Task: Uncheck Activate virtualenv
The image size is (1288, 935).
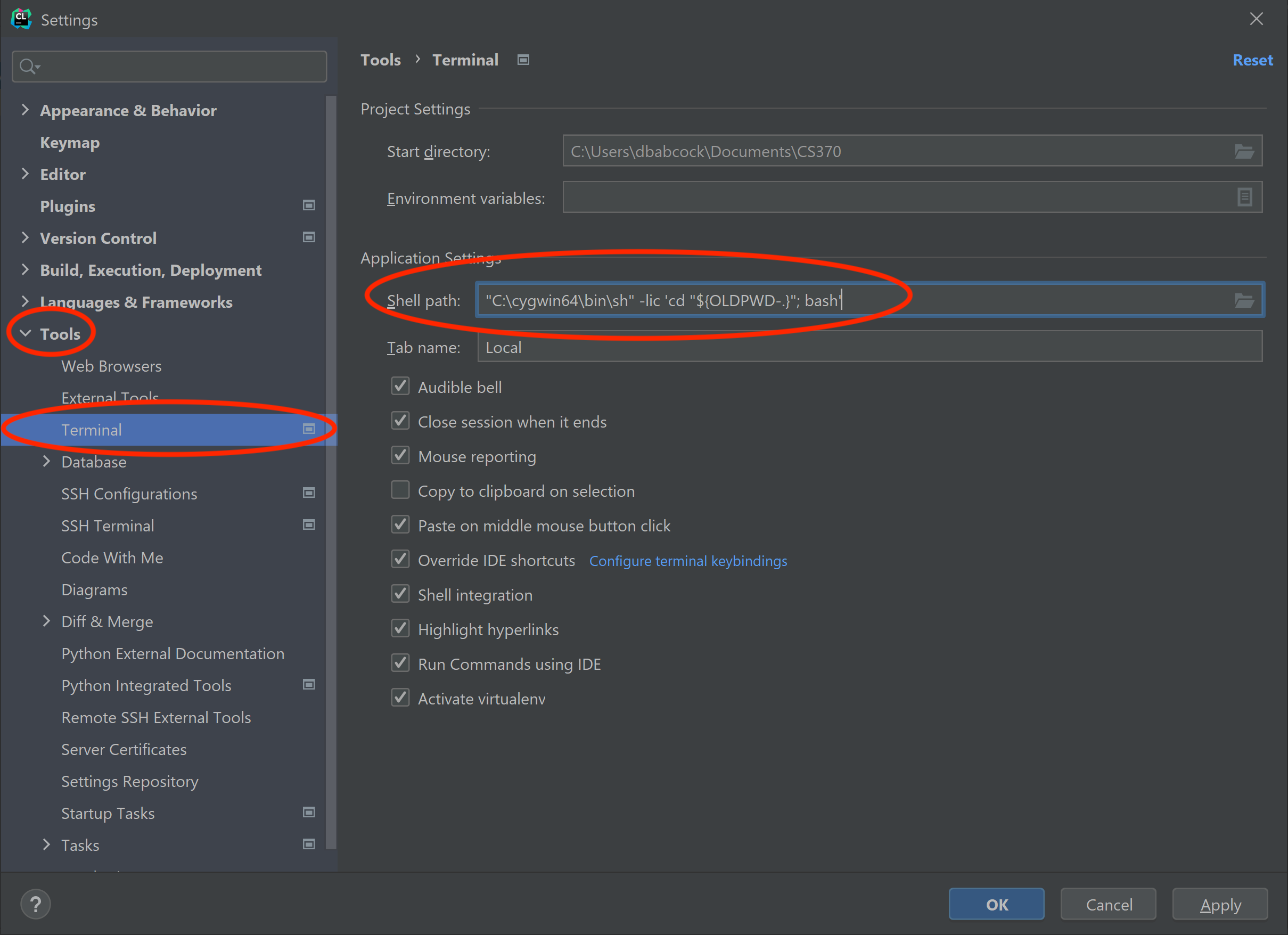Action: click(400, 699)
